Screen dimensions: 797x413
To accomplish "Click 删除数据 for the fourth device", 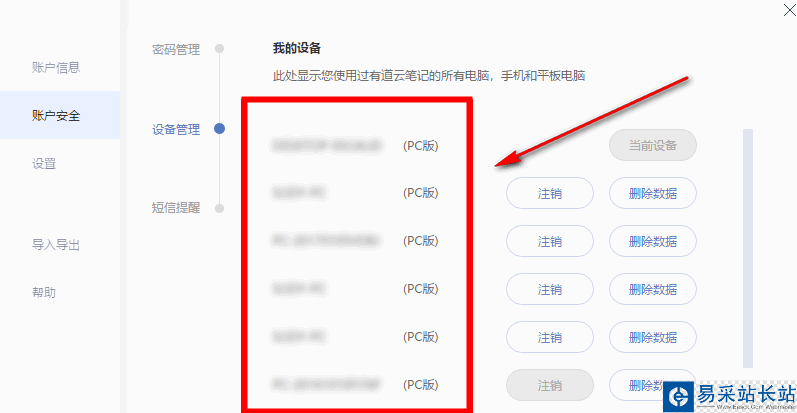I will [x=653, y=289].
